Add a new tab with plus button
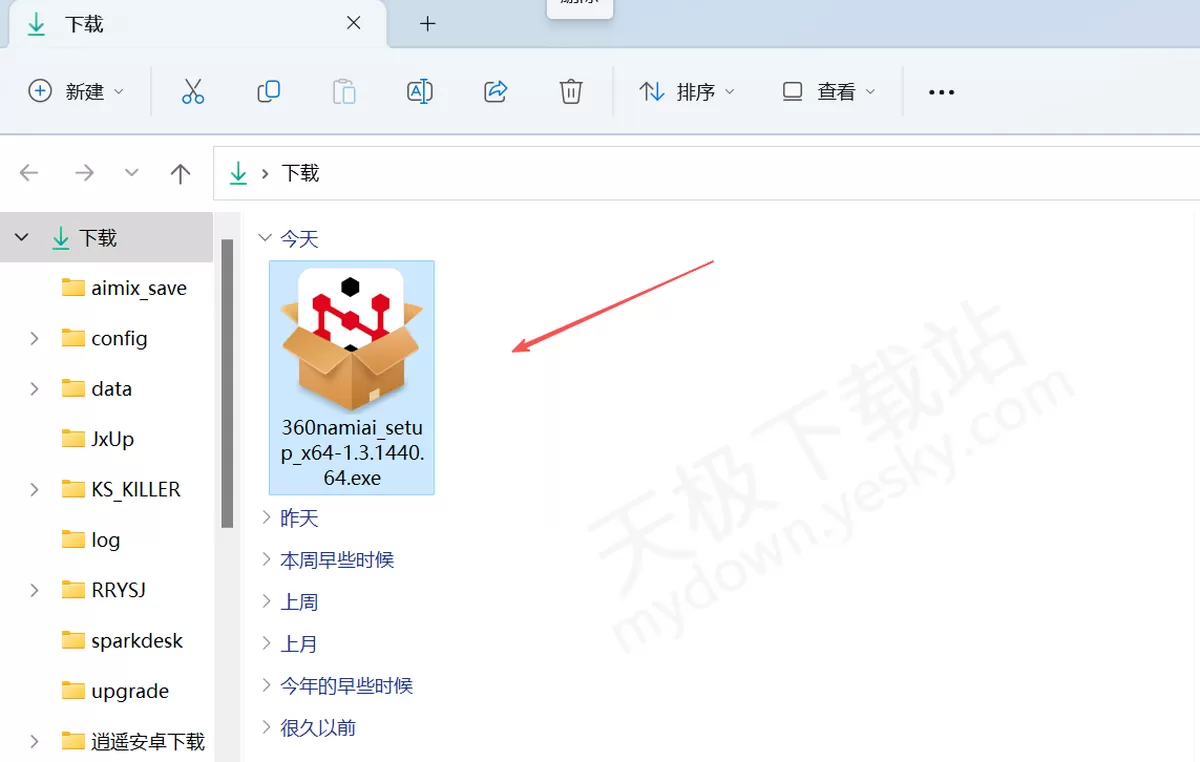Viewport: 1200px width, 762px height. (428, 23)
